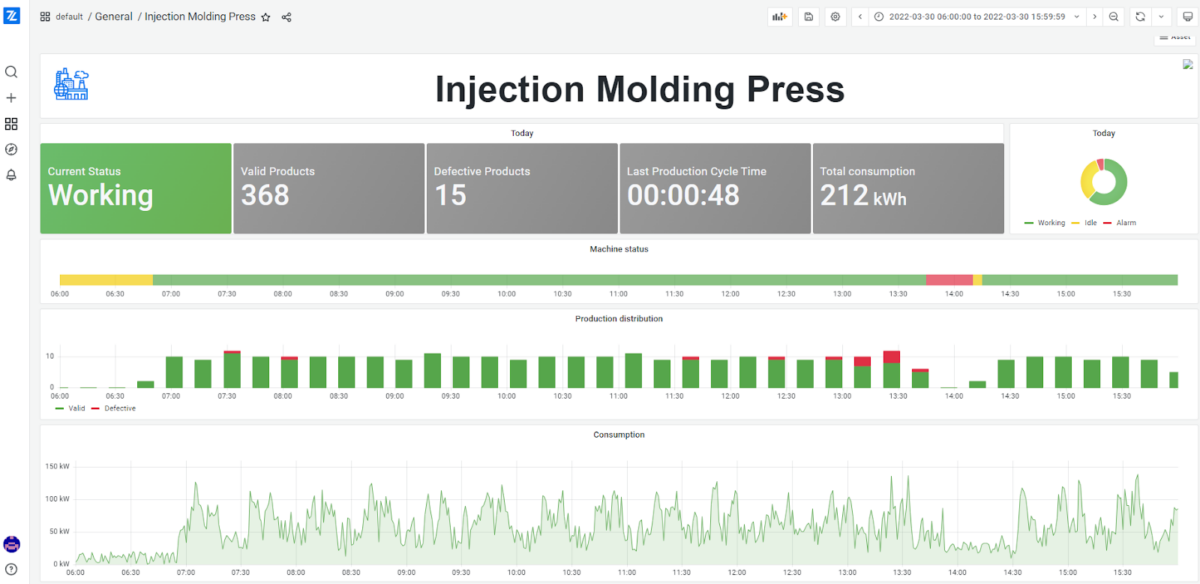
Task: Navigate to General via the breadcrumb
Action: [x=113, y=16]
